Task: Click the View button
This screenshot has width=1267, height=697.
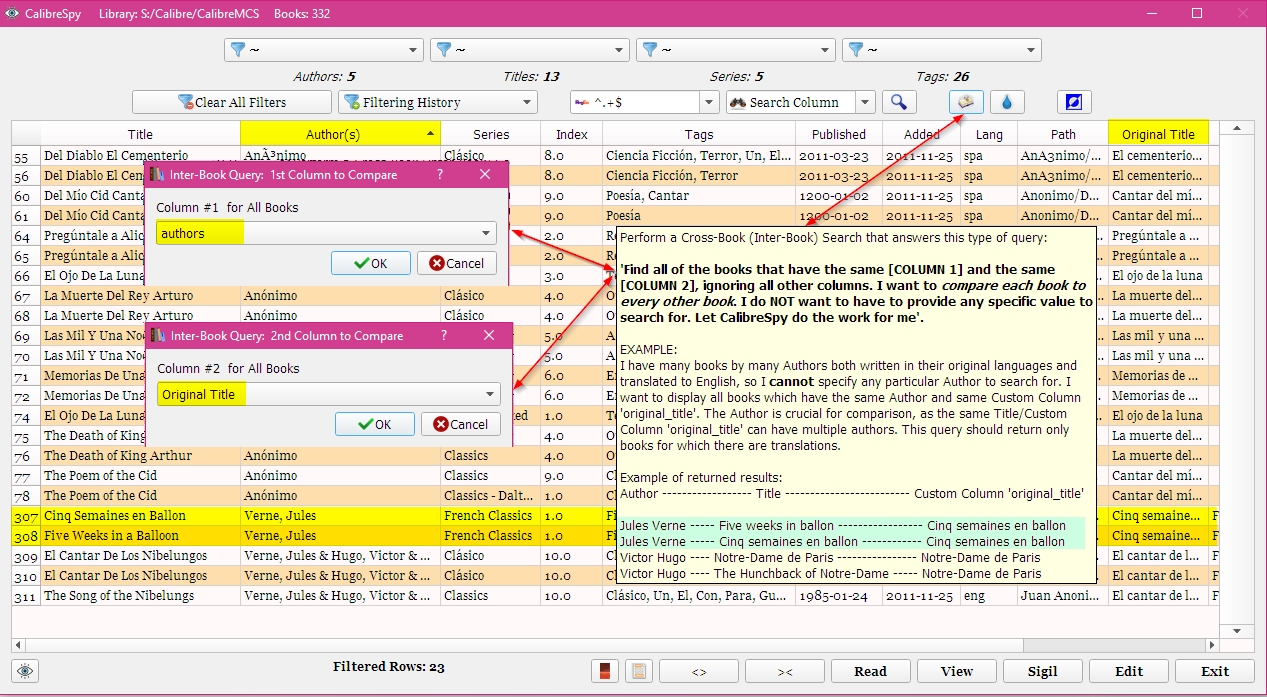Action: 956,671
